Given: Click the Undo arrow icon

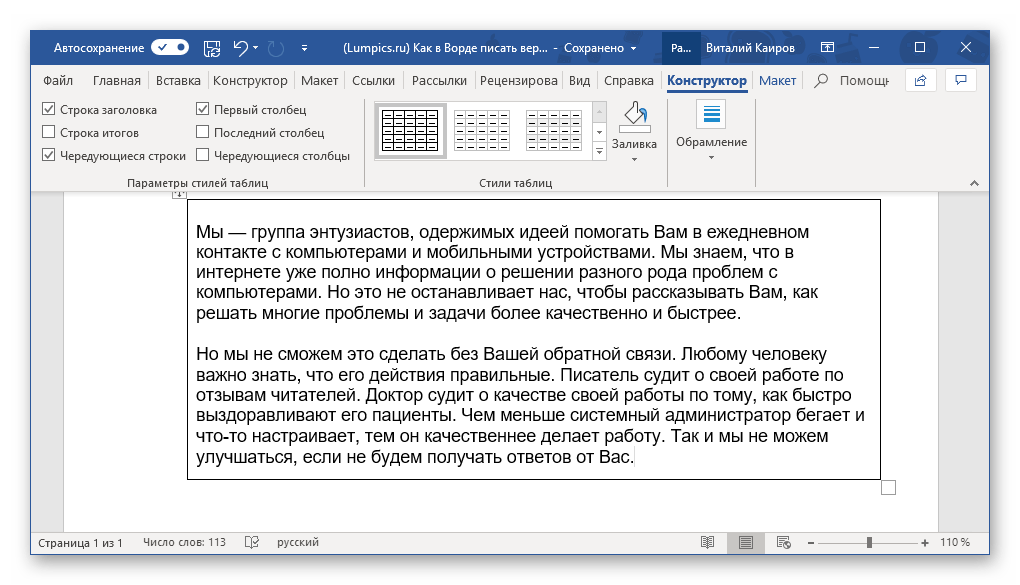Looking at the screenshot, I should [x=240, y=48].
